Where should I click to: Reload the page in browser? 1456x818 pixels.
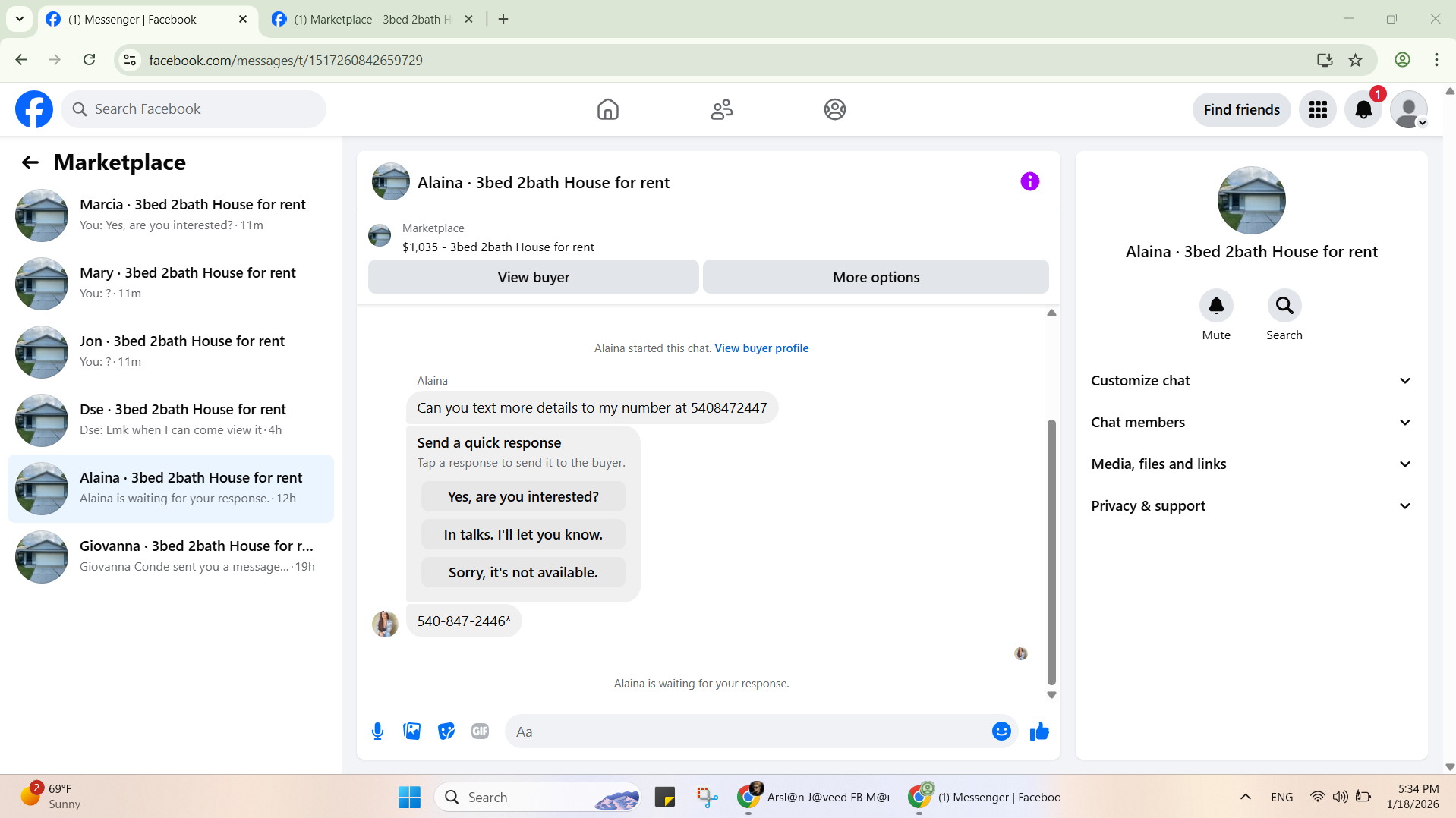[89, 60]
